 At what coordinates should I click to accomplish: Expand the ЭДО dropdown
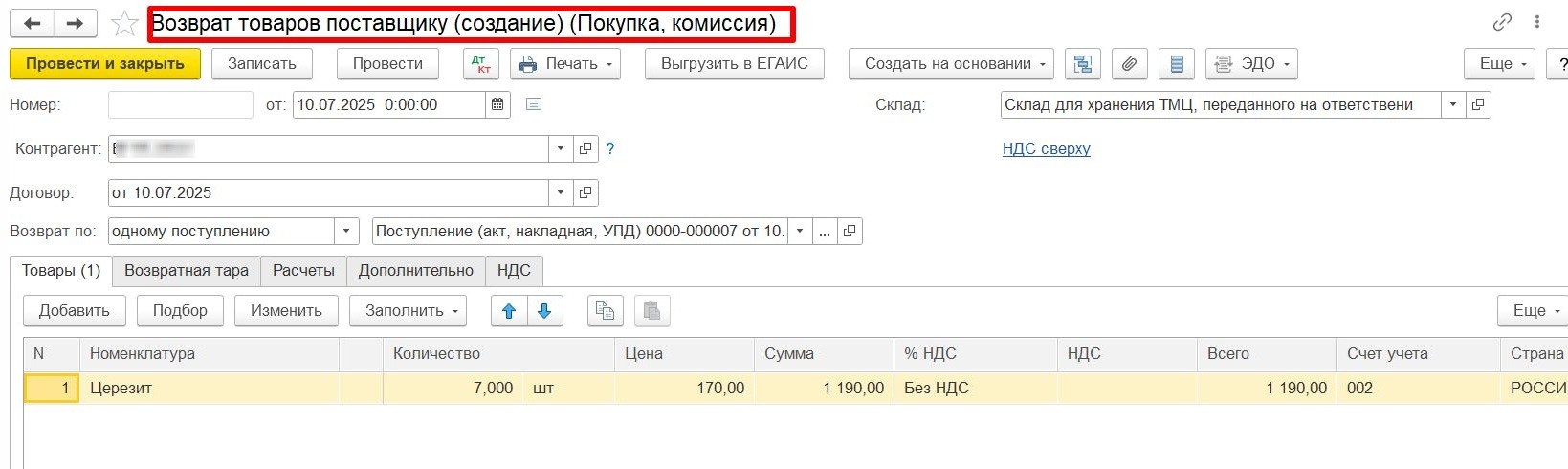1251,64
